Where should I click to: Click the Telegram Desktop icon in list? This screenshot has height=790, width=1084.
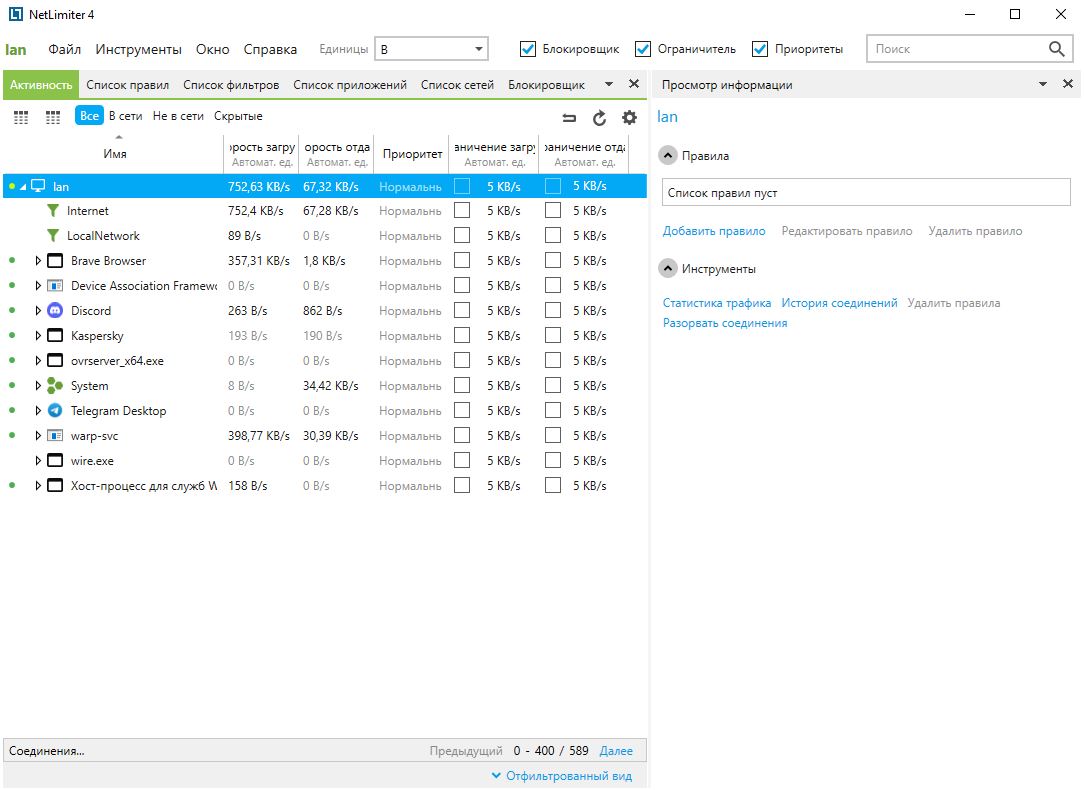coord(55,411)
